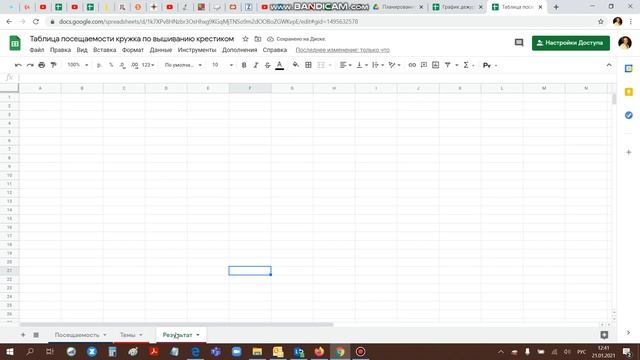The image size is (640, 360).
Task: Open the Tasks side panel
Action: [x=629, y=115]
